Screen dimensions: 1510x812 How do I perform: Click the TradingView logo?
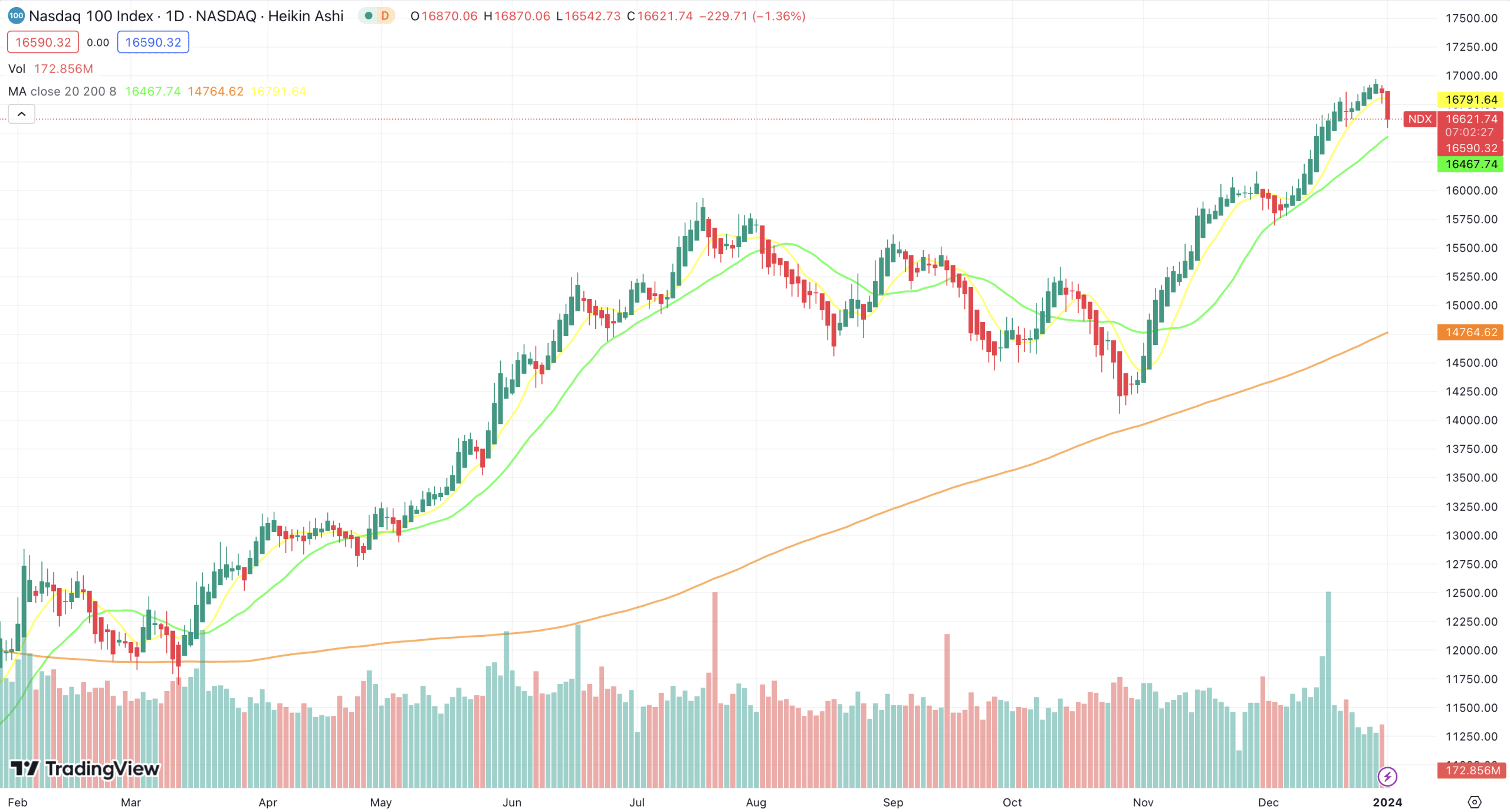point(85,768)
